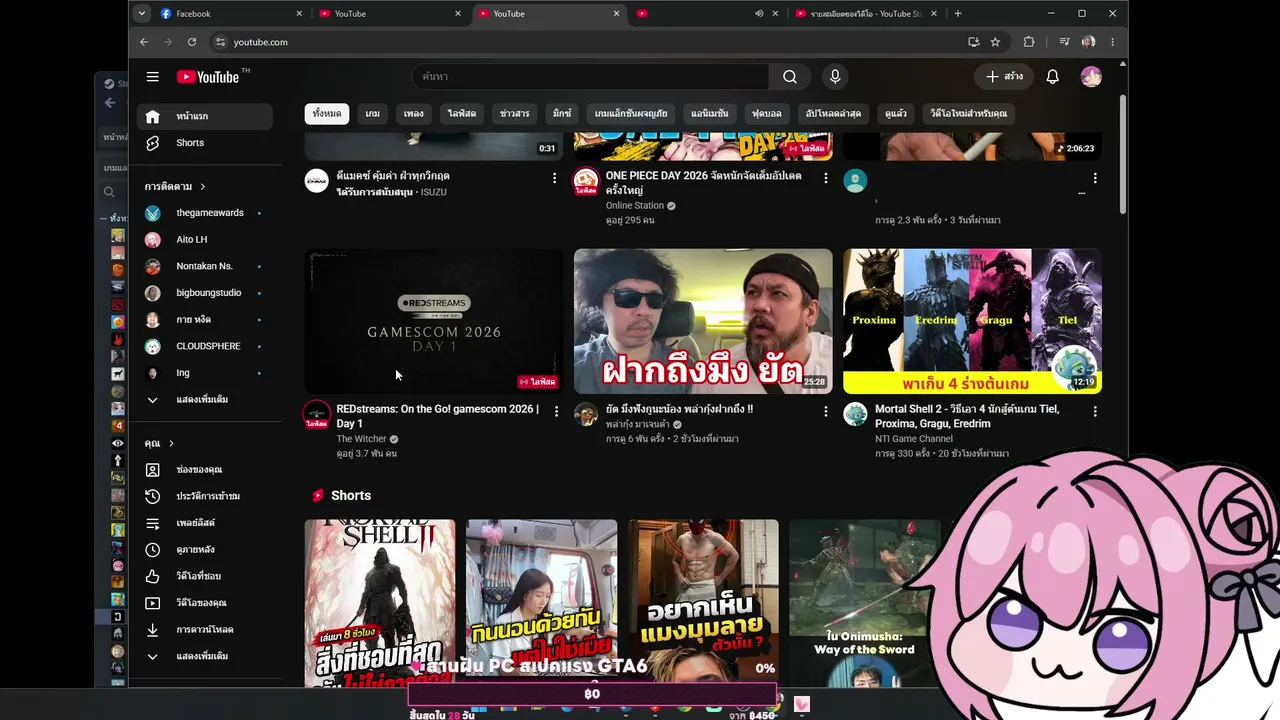Open the Onimusha: Way of the Sword short

point(865,604)
